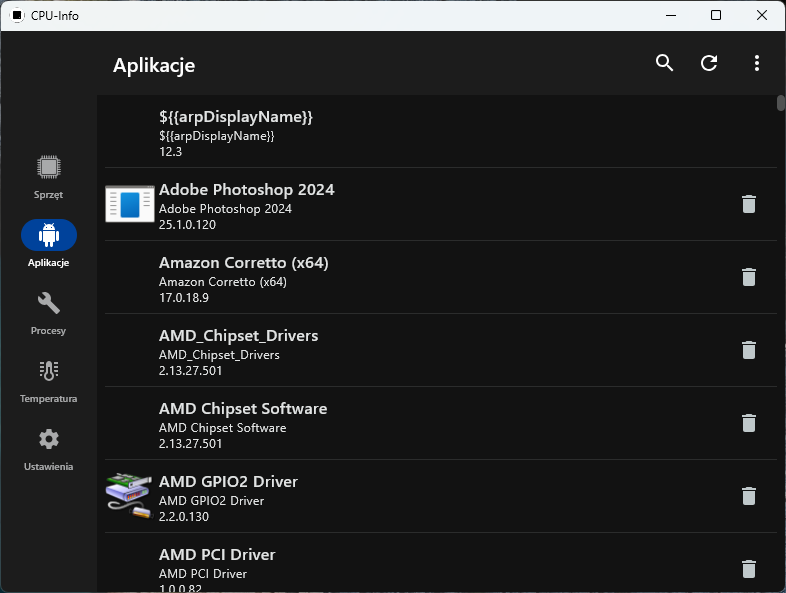Maximize the CPU-Info window

click(716, 16)
